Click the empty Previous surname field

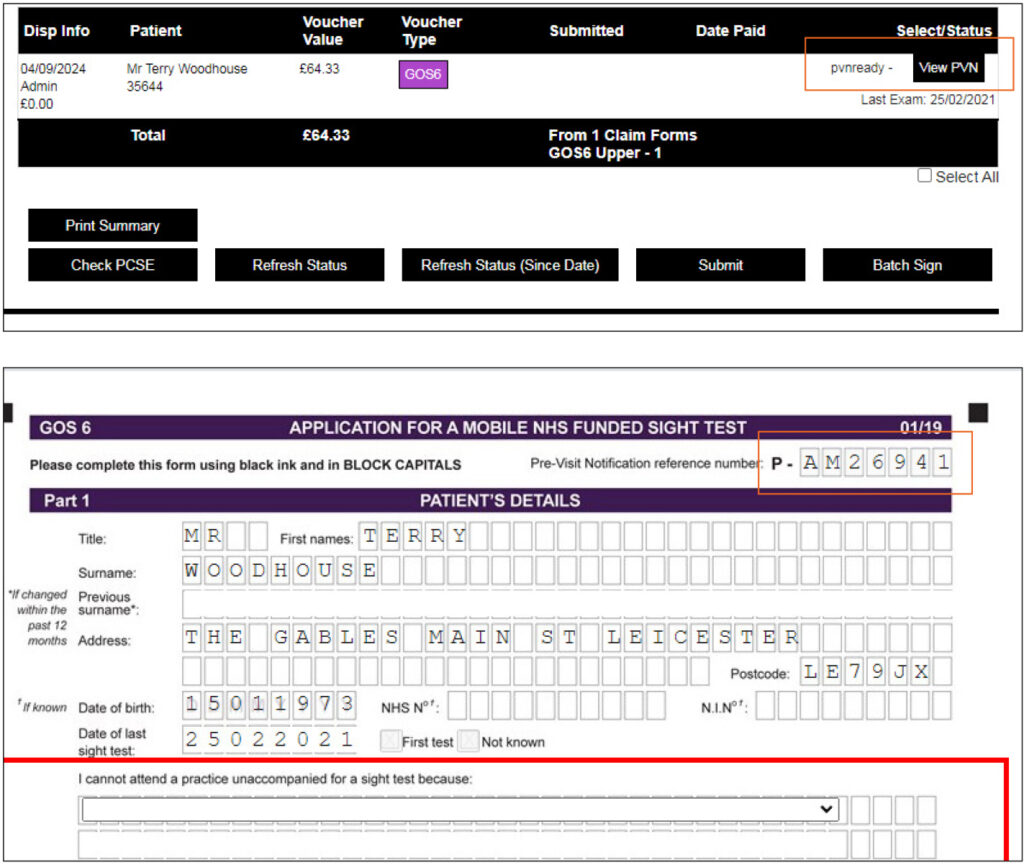coord(566,604)
